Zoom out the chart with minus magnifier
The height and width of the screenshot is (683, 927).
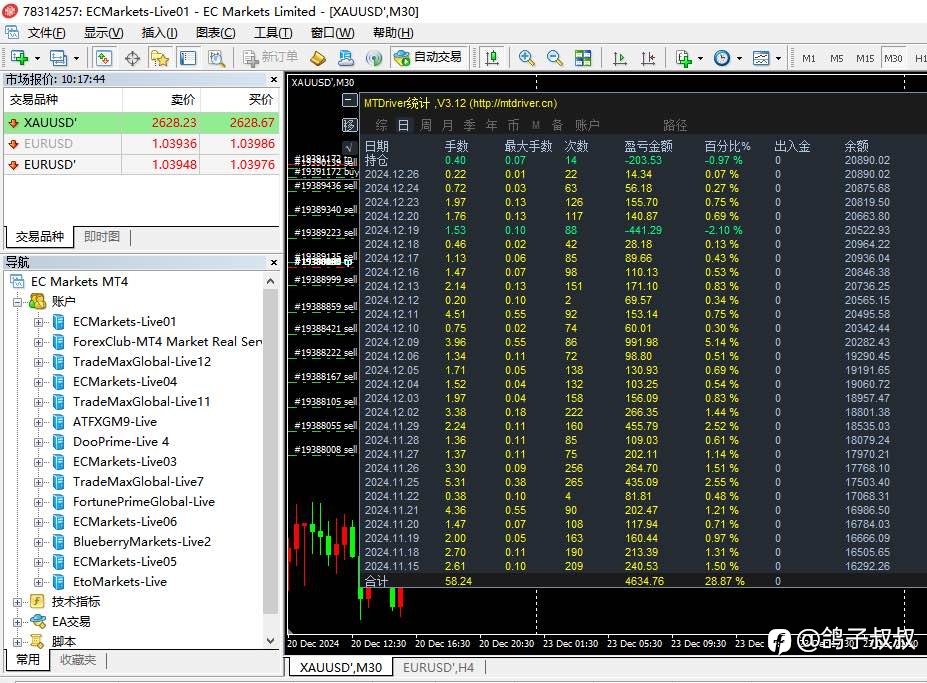(x=555, y=57)
